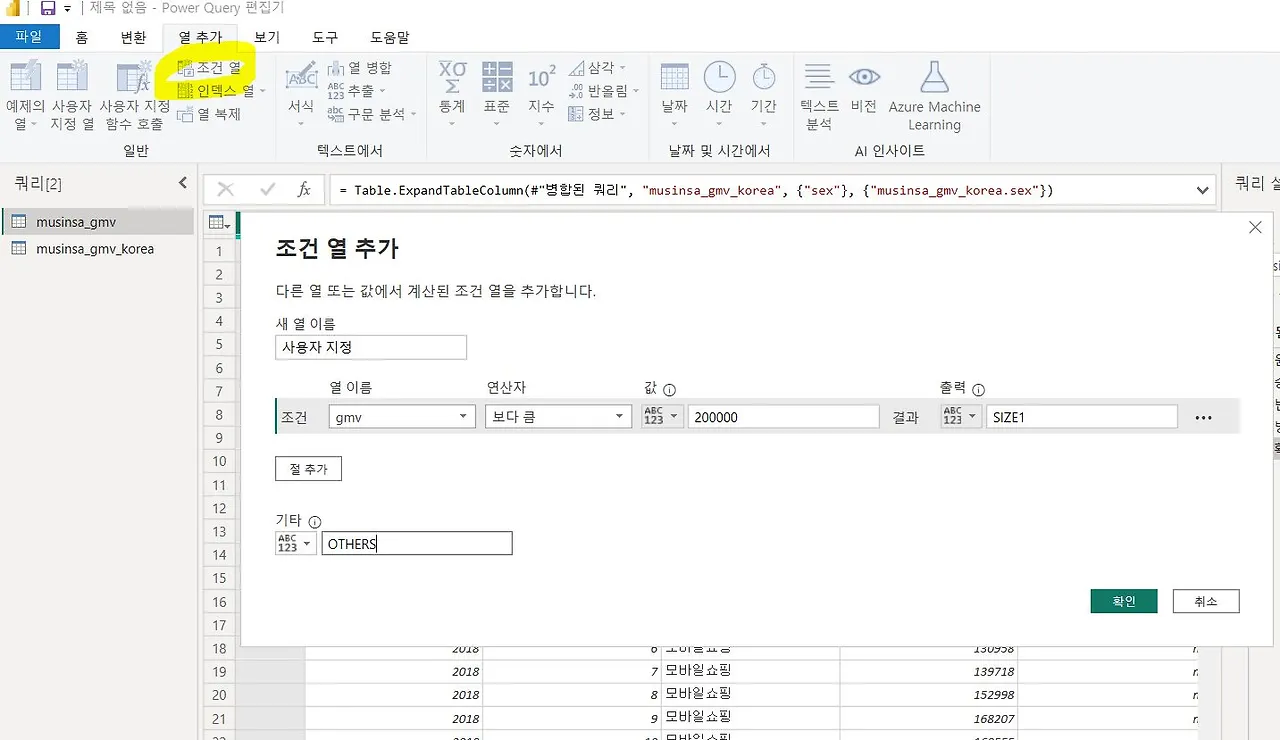This screenshot has width=1280, height=740.
Task: Click the info icon next to 값
Action: (x=670, y=390)
